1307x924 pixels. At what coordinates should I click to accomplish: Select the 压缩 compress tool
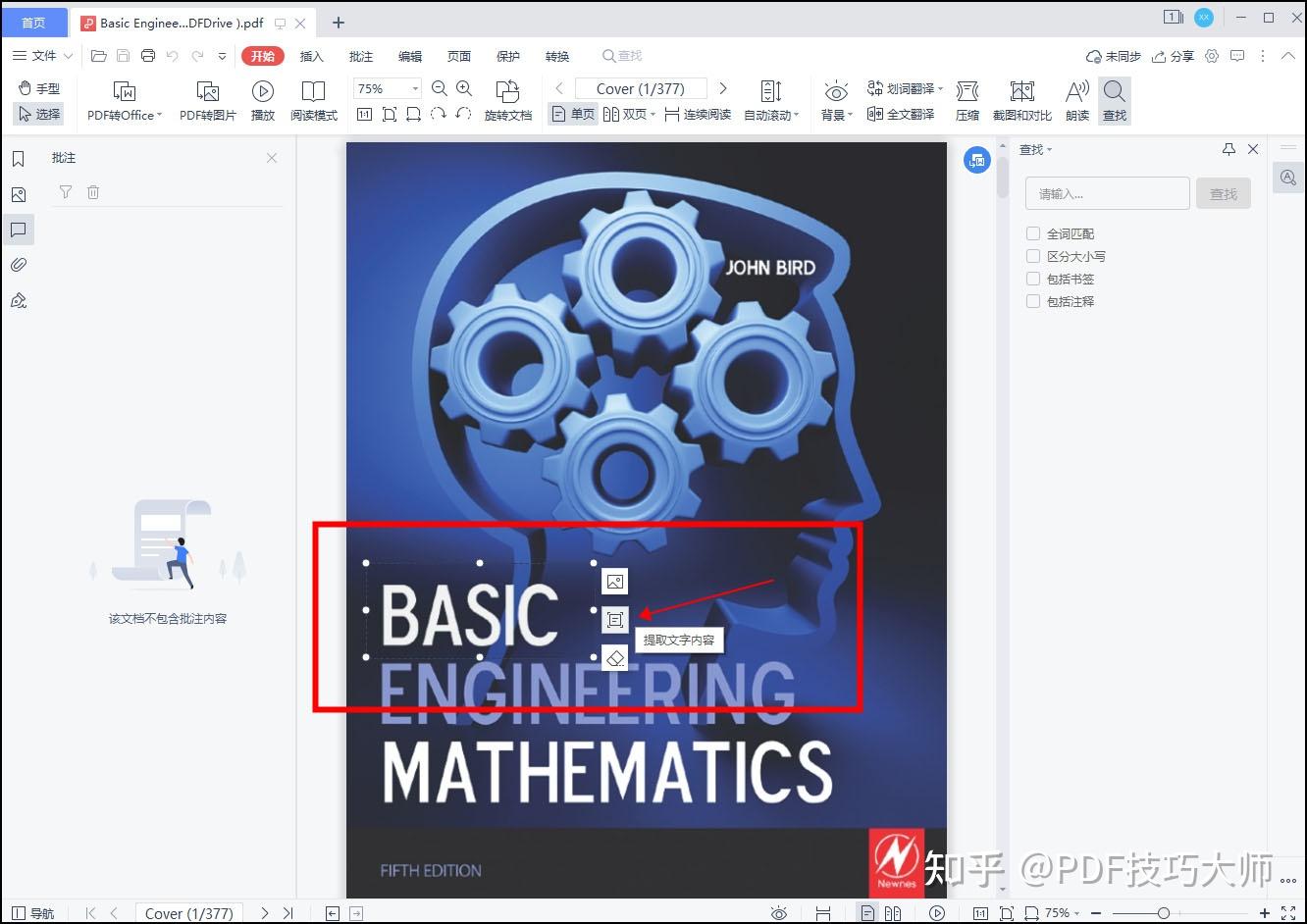967,100
